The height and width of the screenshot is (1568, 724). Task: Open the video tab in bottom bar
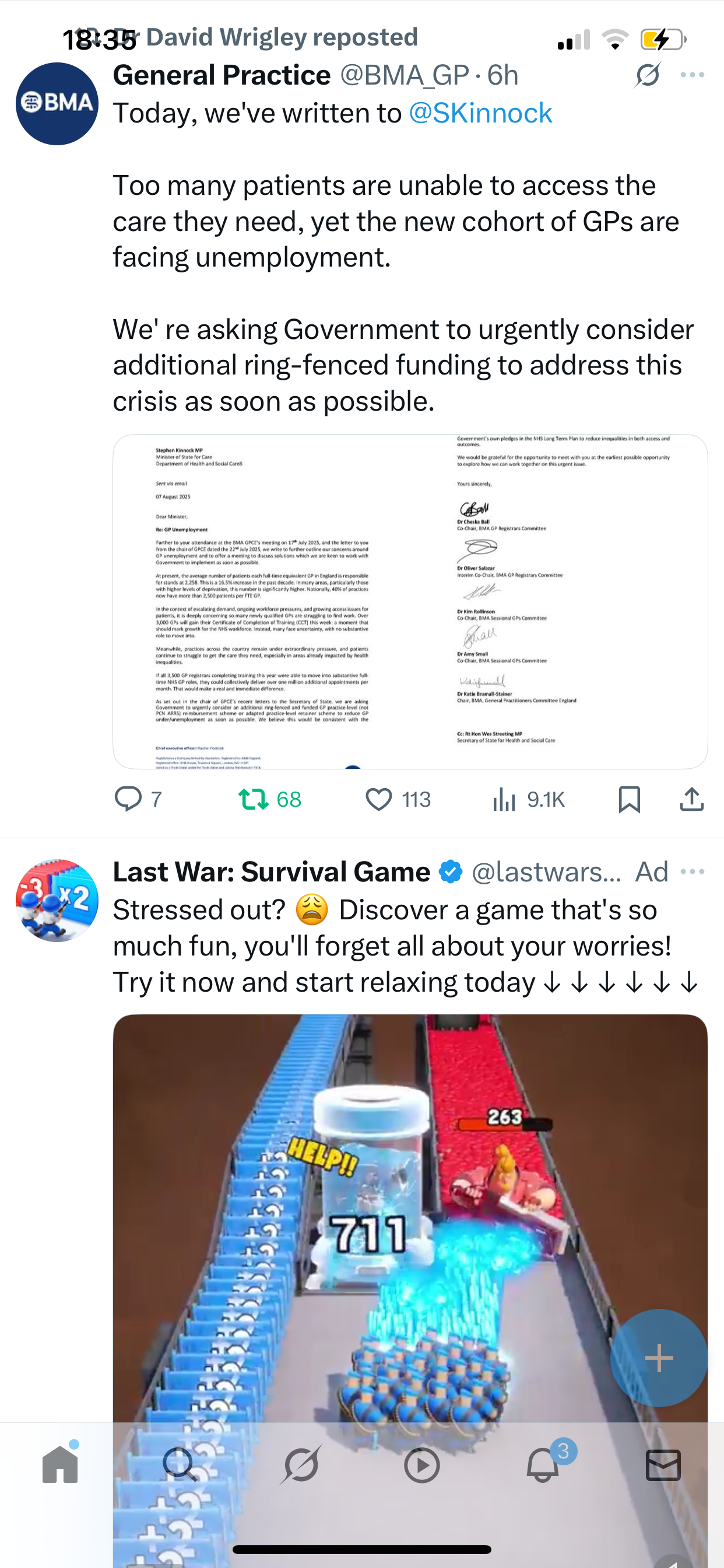click(421, 1465)
